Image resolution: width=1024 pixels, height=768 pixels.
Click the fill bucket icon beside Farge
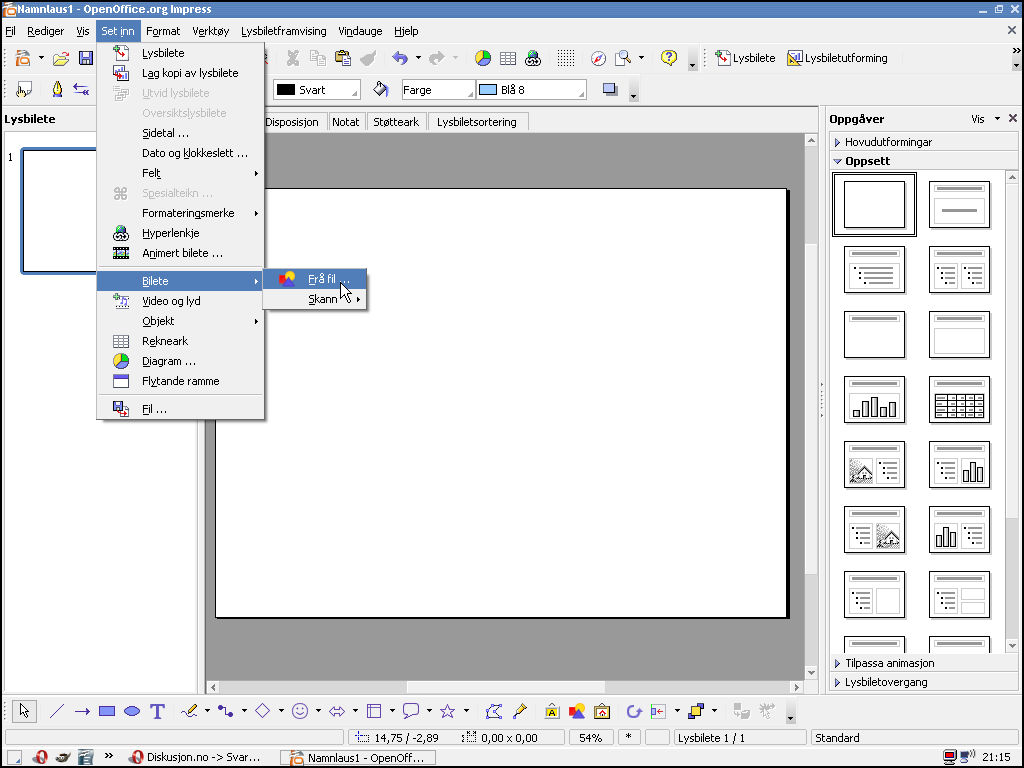point(381,89)
